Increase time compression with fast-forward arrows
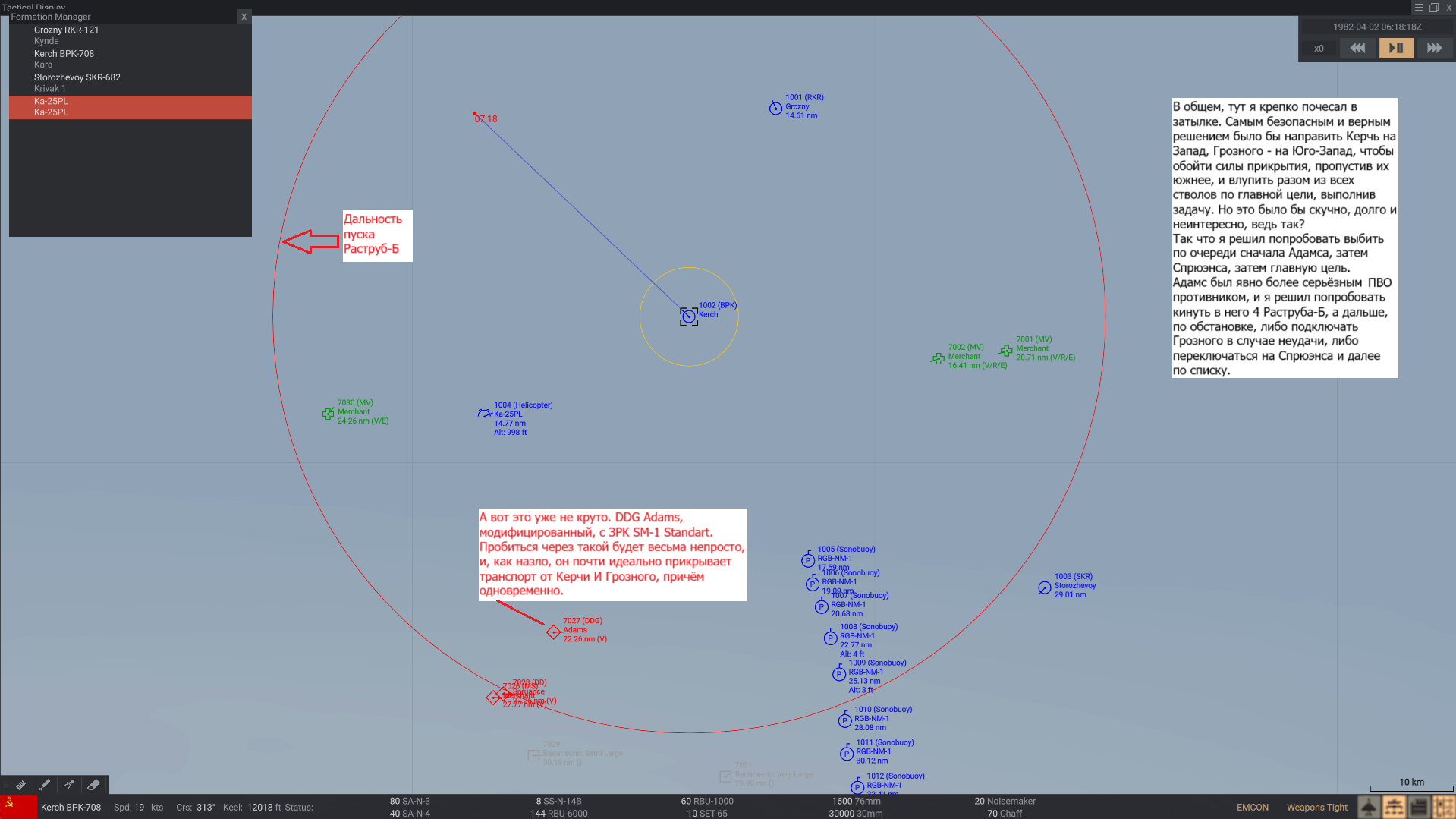Viewport: 1456px width, 819px height. (x=1434, y=48)
